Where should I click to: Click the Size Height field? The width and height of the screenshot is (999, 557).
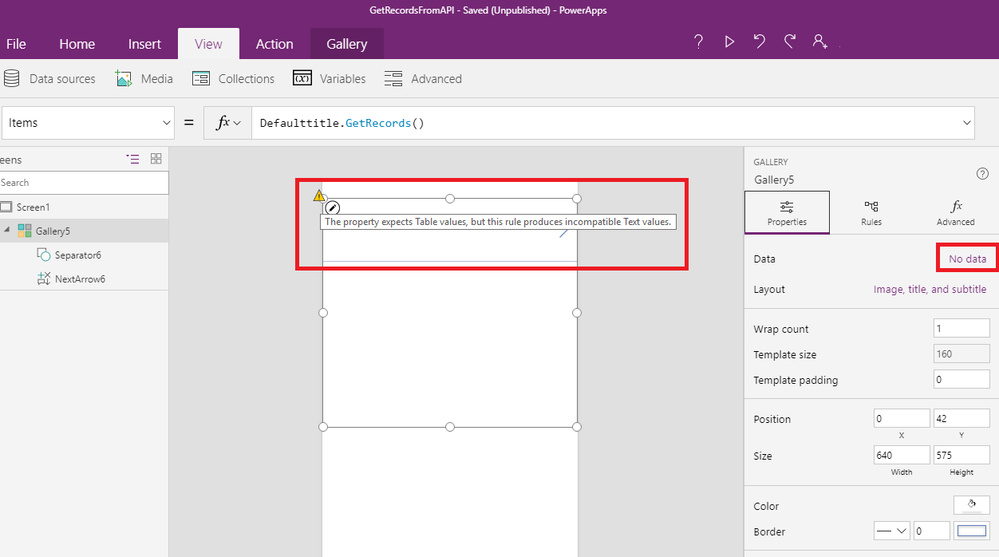coord(961,455)
